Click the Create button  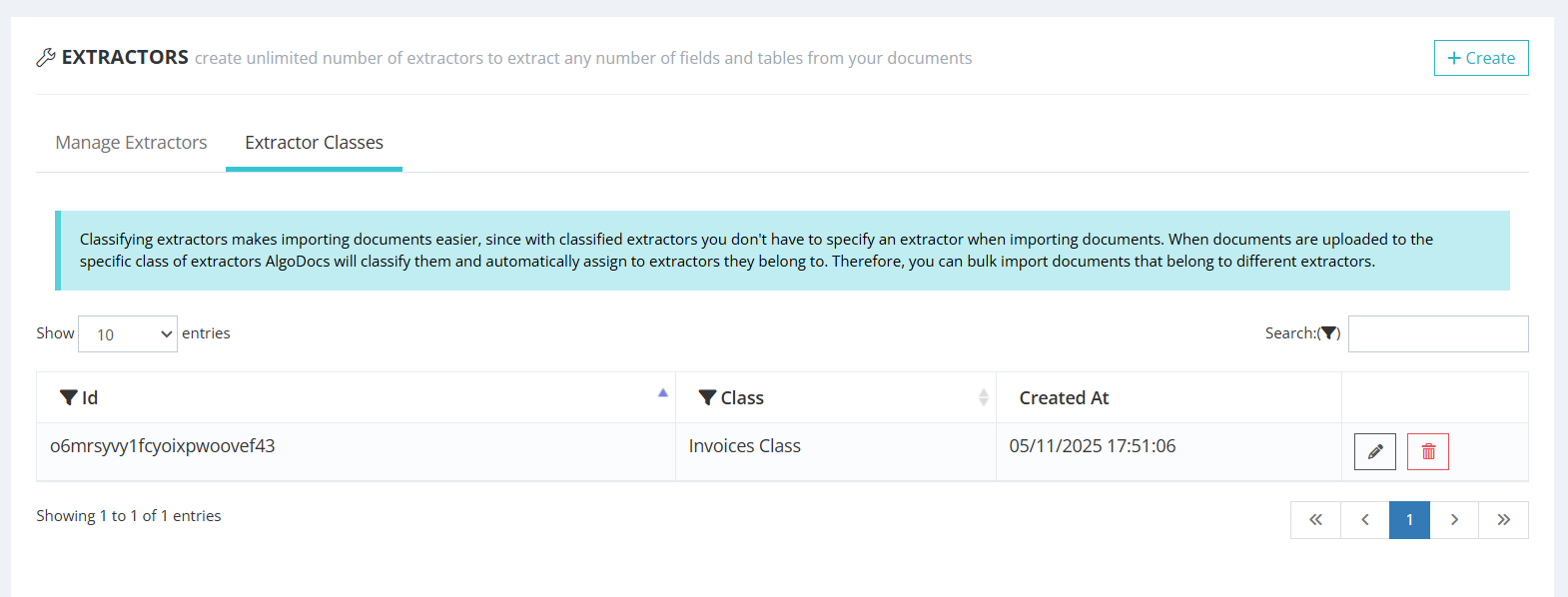1481,58
